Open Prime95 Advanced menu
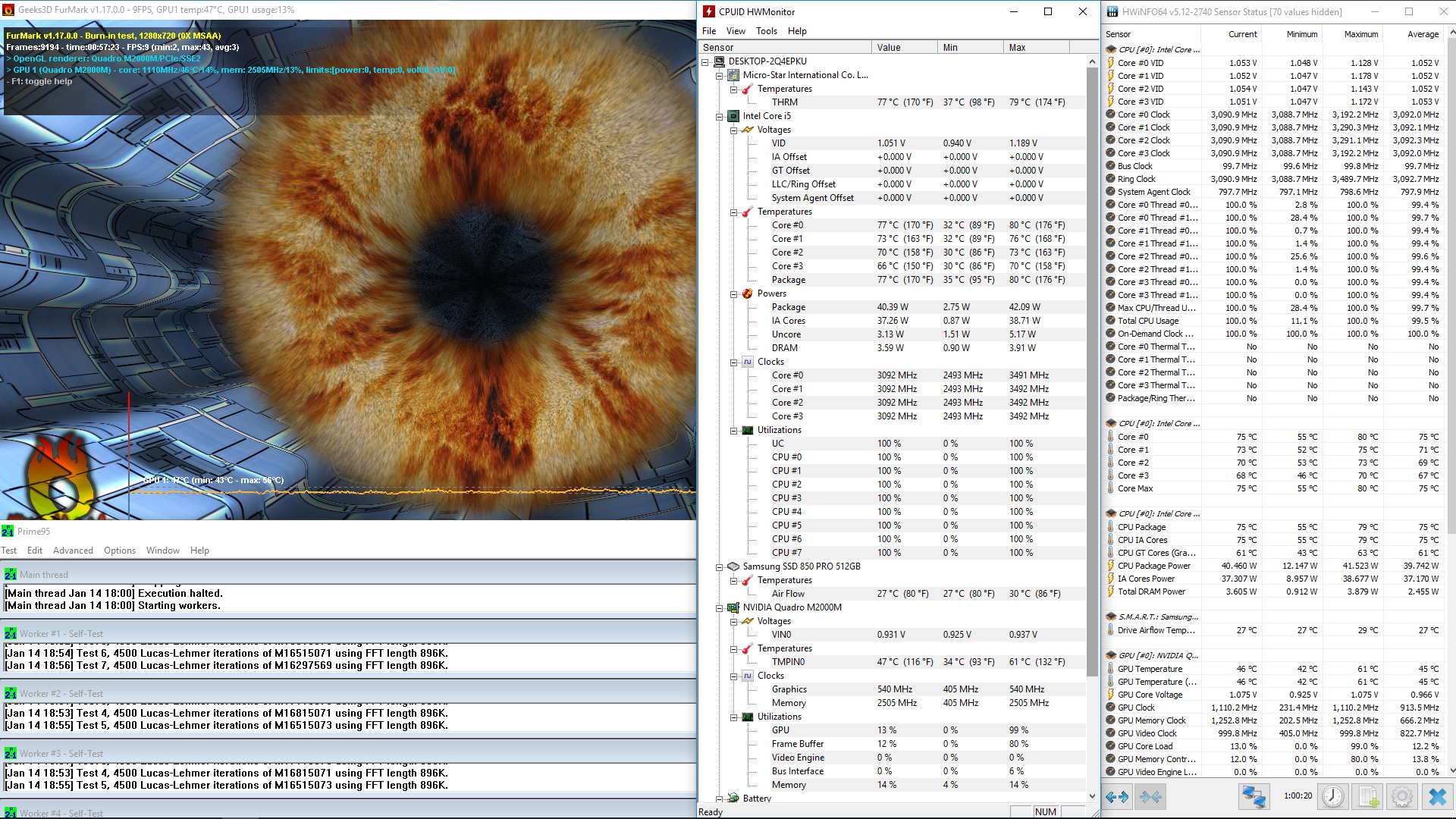1456x819 pixels. click(x=73, y=551)
